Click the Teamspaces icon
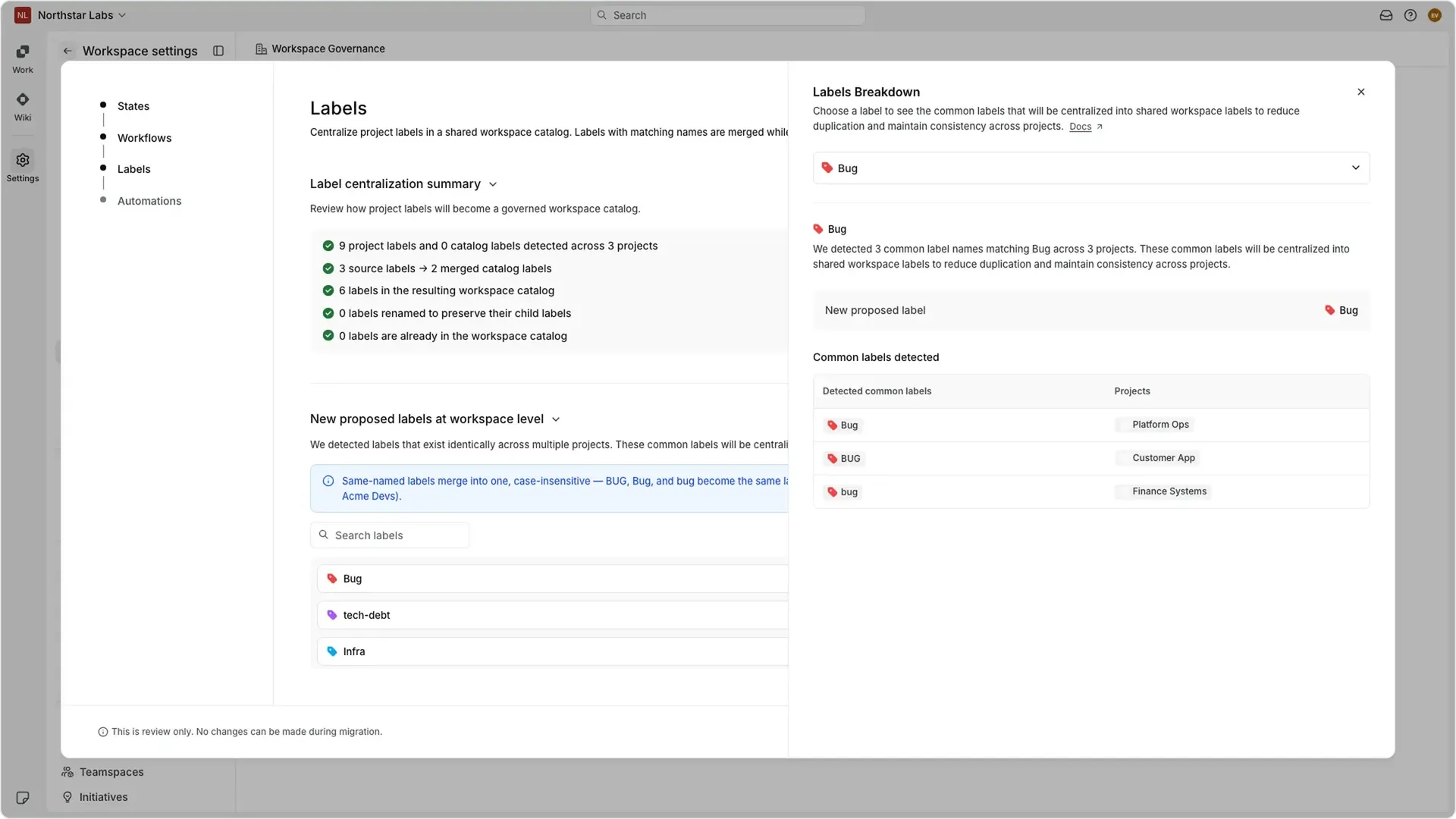Screen dimensions: 1456x819 67,772
